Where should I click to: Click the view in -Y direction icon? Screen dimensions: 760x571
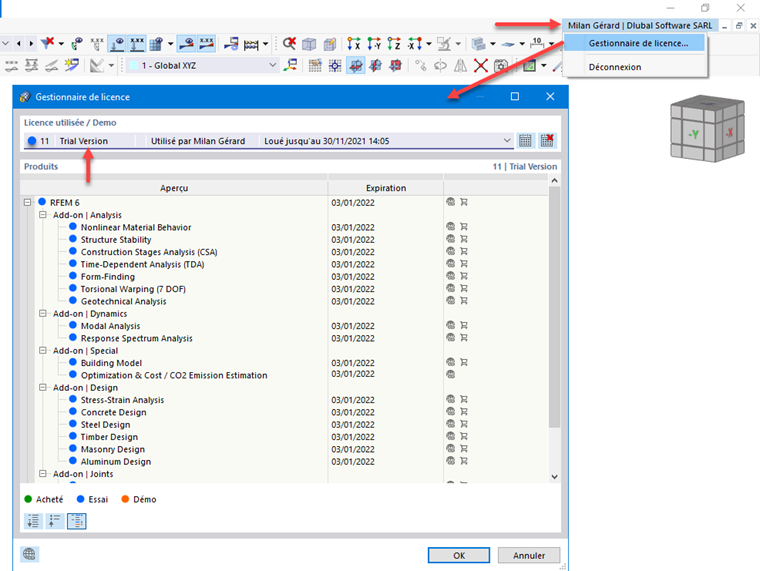pyautogui.click(x=374, y=44)
